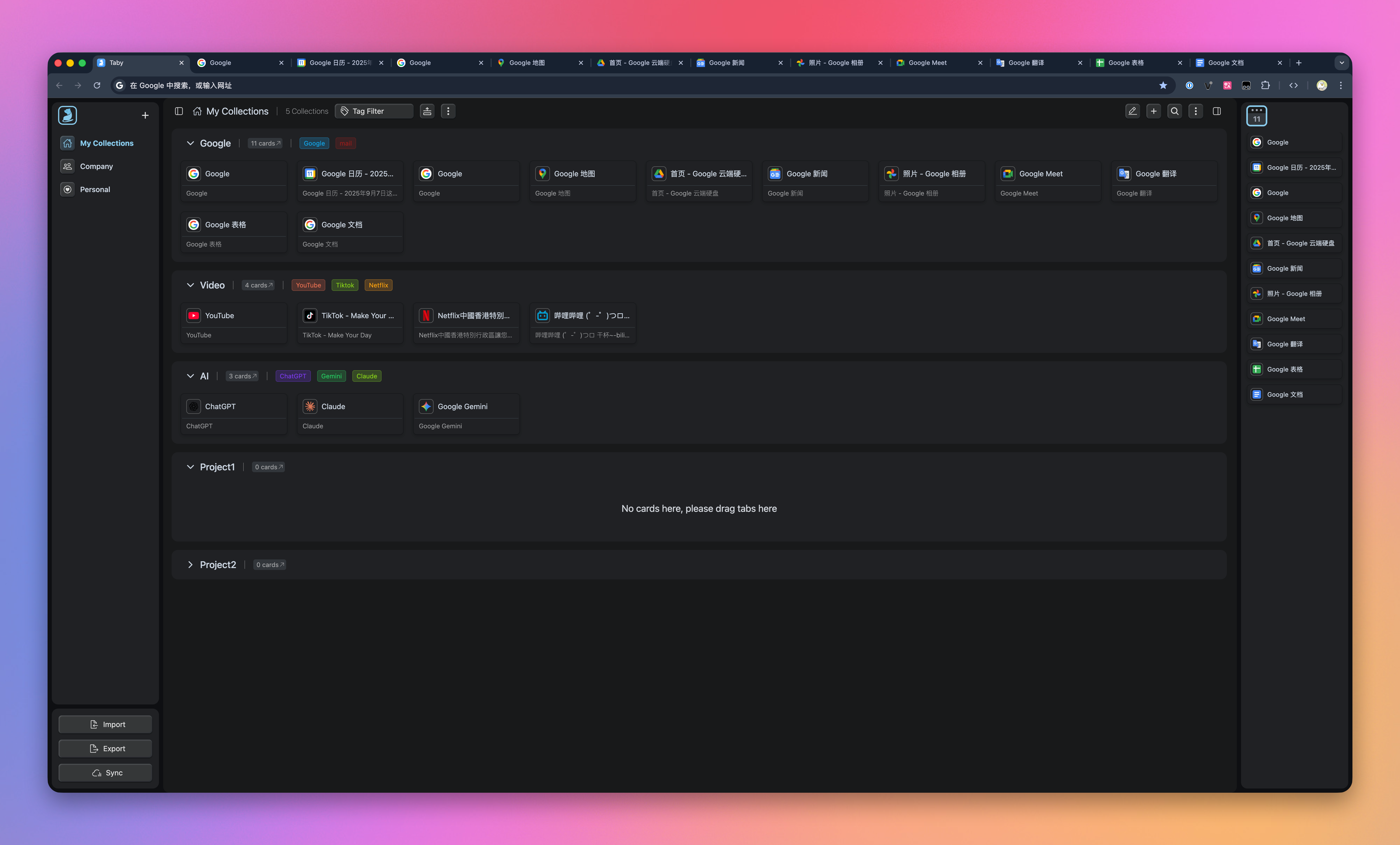
Task: Open the Google 文档 card
Action: [x=350, y=233]
